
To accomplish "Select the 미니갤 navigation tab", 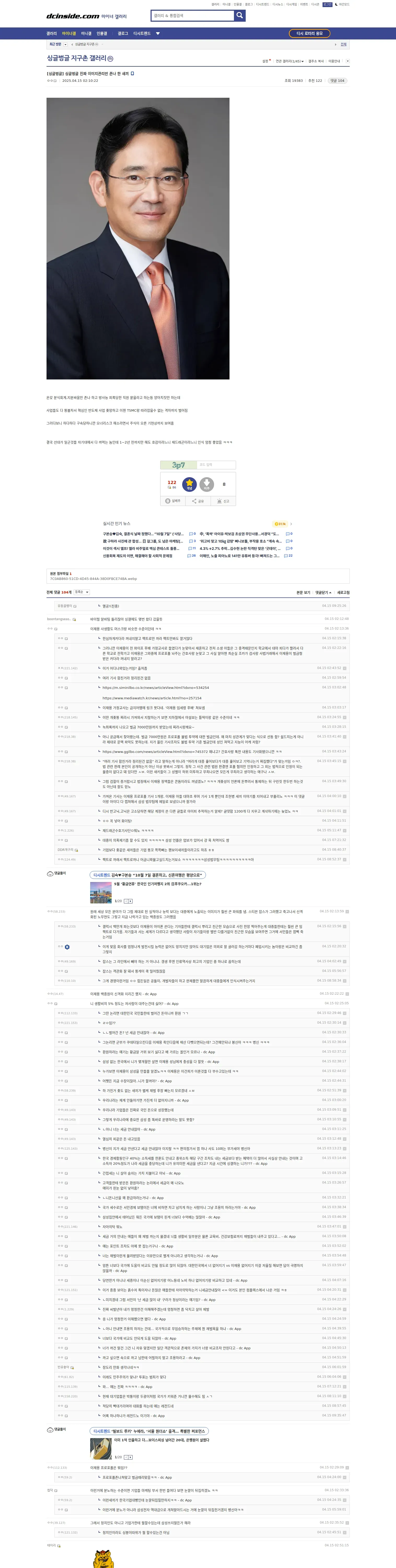I will (x=87, y=33).
